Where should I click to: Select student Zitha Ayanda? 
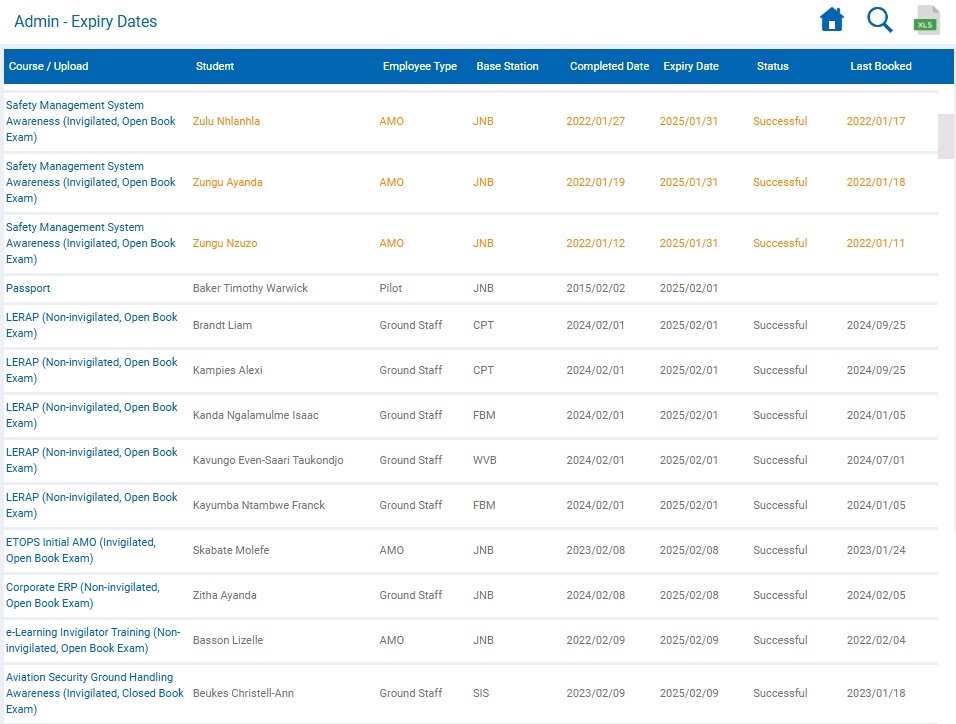coord(224,595)
